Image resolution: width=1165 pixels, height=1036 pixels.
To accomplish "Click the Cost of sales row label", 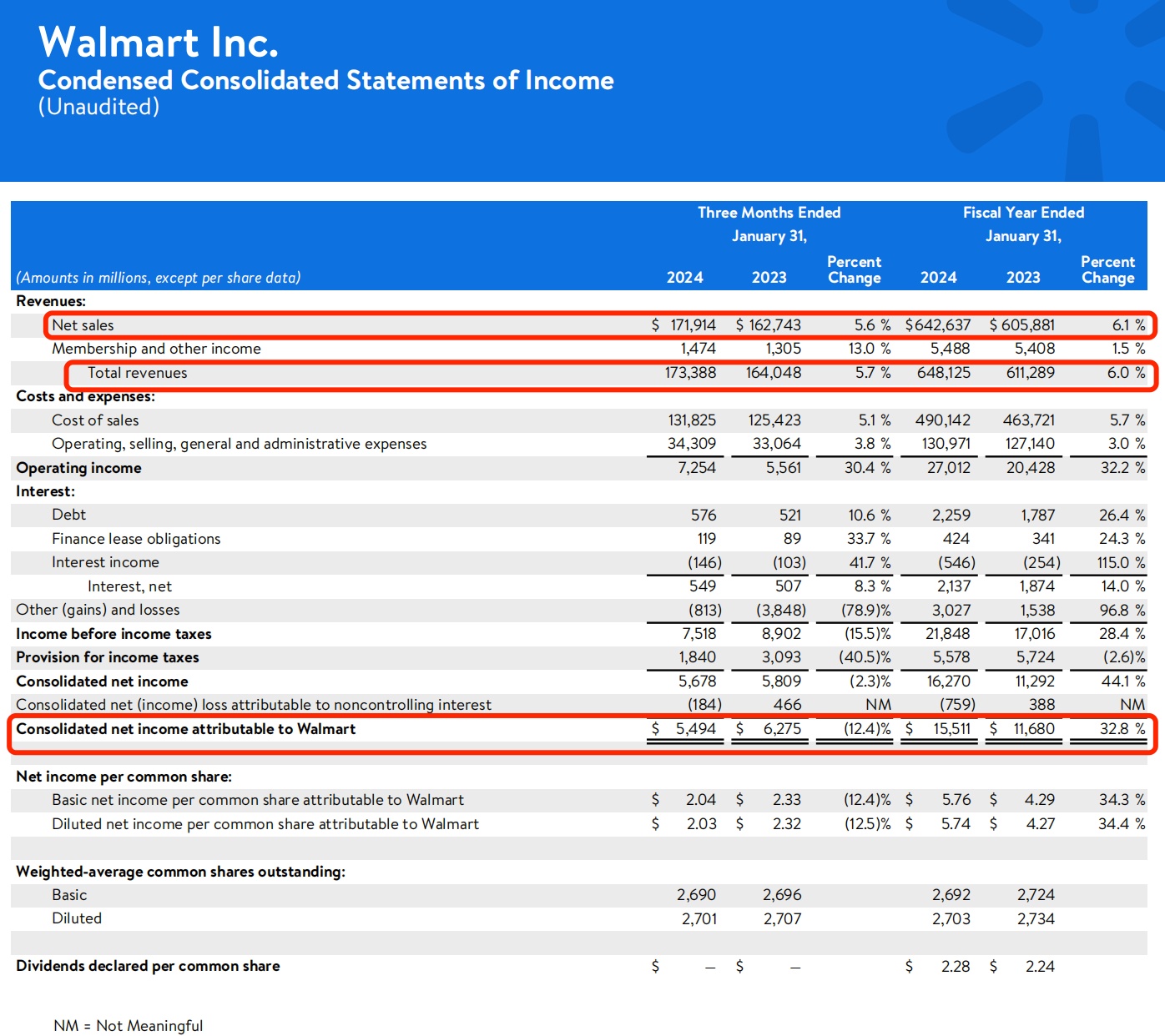I will [95, 420].
